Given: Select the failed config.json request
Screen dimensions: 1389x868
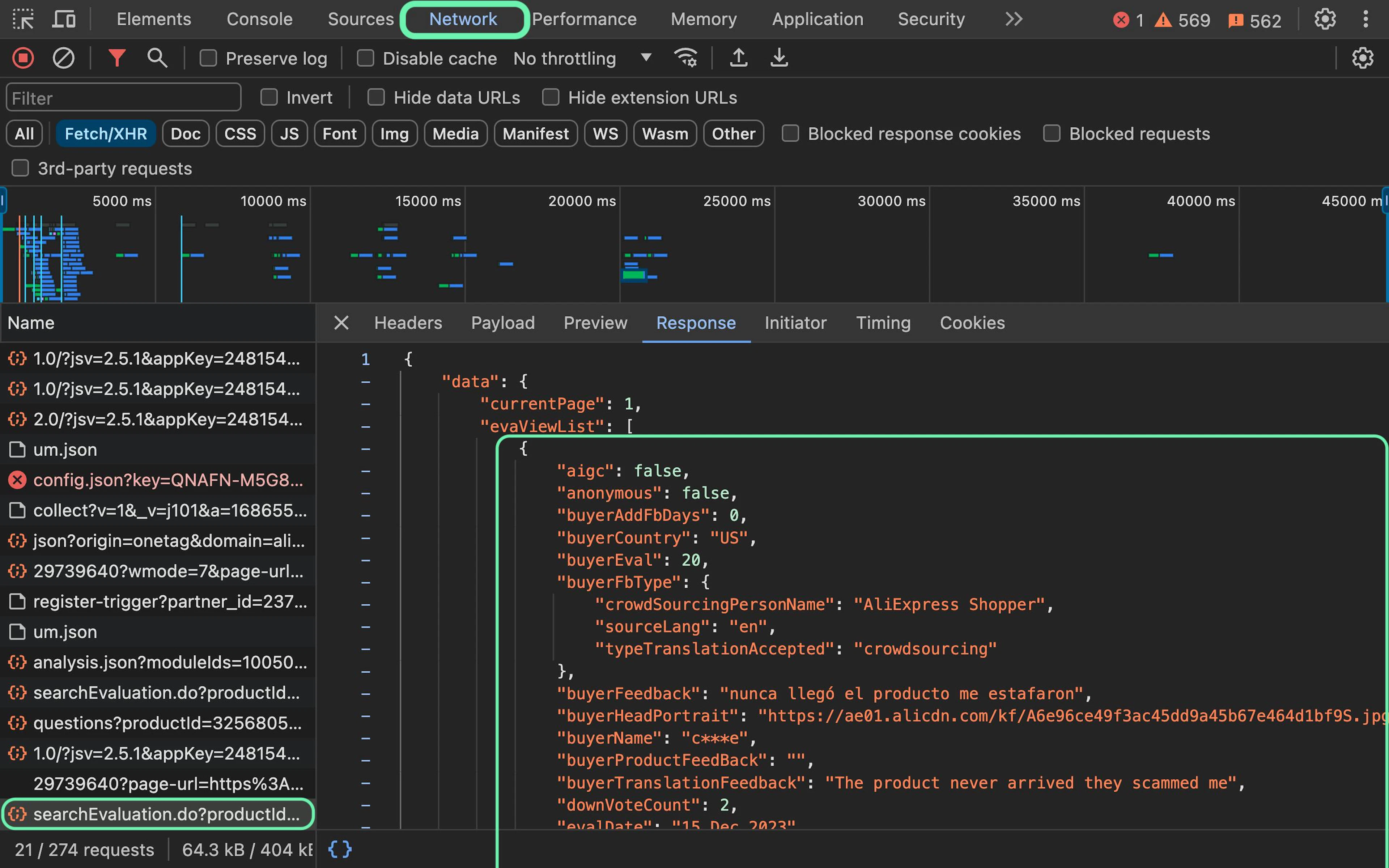Looking at the screenshot, I should pyautogui.click(x=158, y=480).
